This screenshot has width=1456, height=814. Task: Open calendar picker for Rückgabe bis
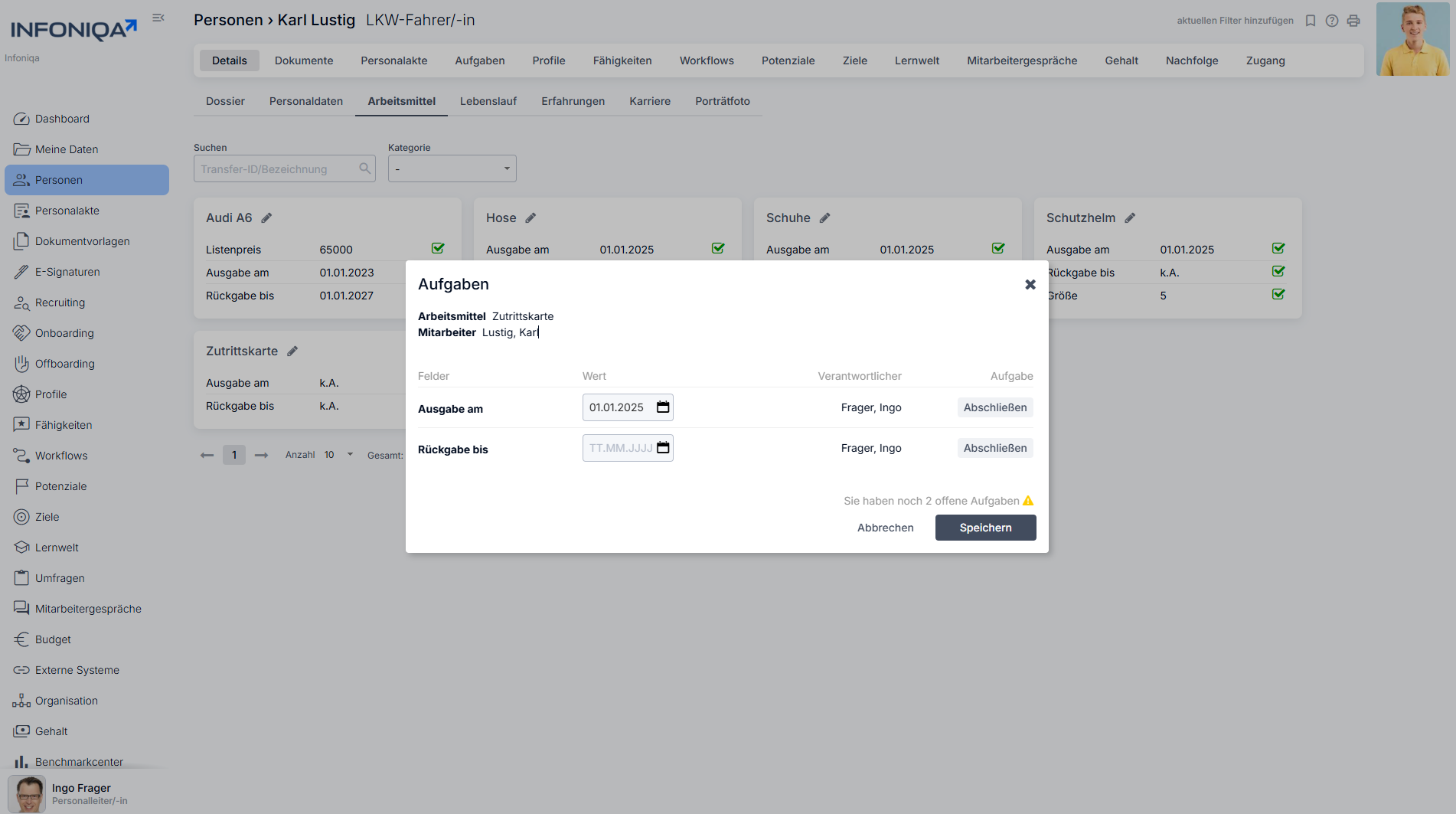663,448
